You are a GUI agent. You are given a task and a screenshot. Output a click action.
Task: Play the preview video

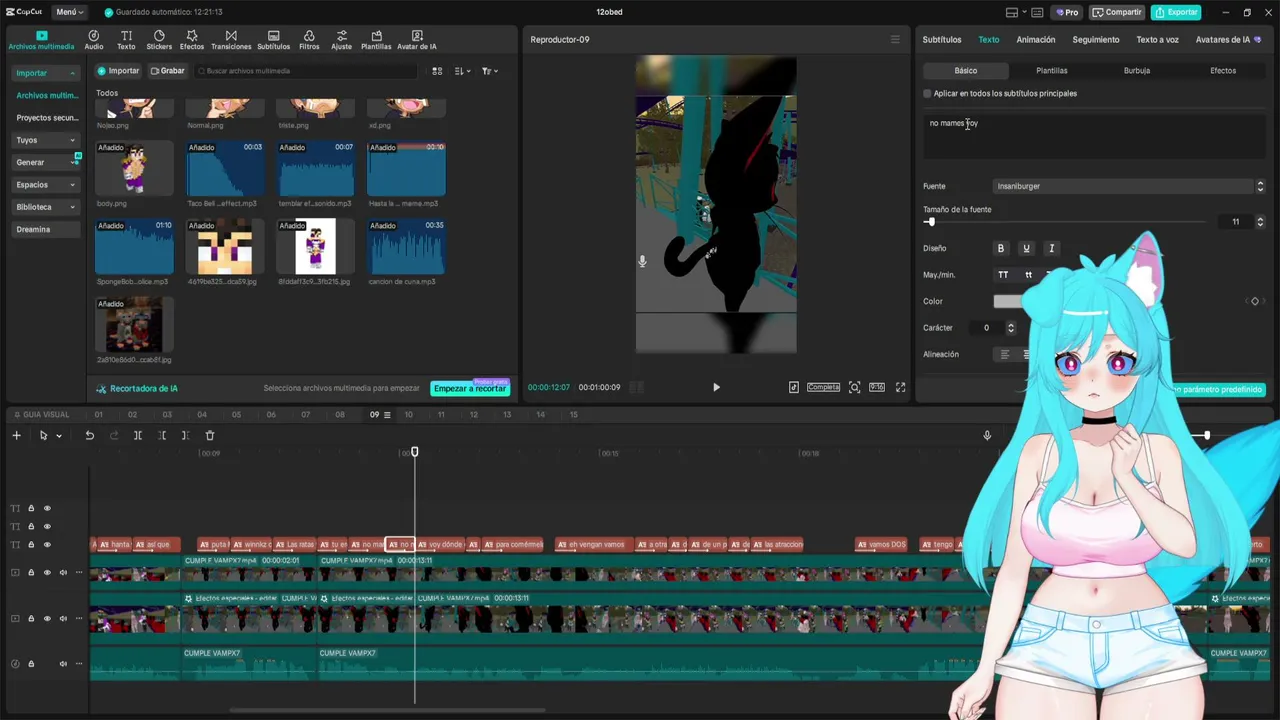716,387
